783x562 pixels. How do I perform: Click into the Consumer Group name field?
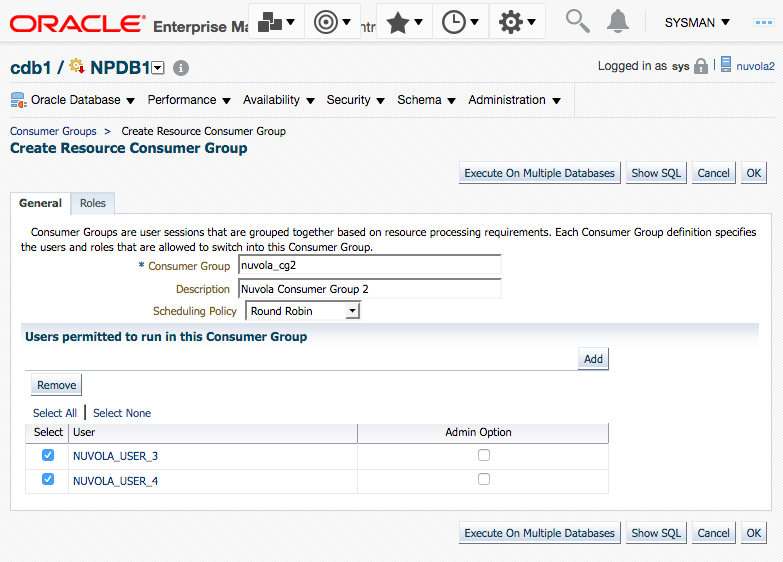point(370,265)
